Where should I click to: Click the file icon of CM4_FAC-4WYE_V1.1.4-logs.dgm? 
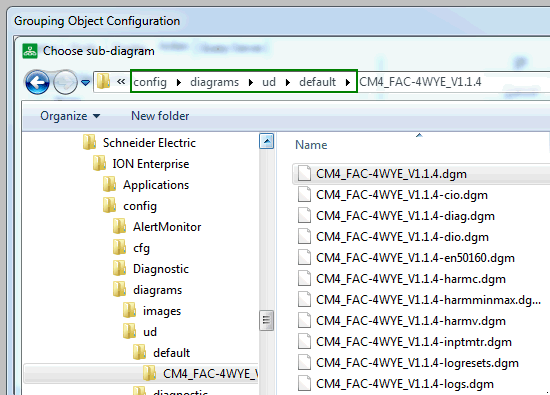coord(304,383)
